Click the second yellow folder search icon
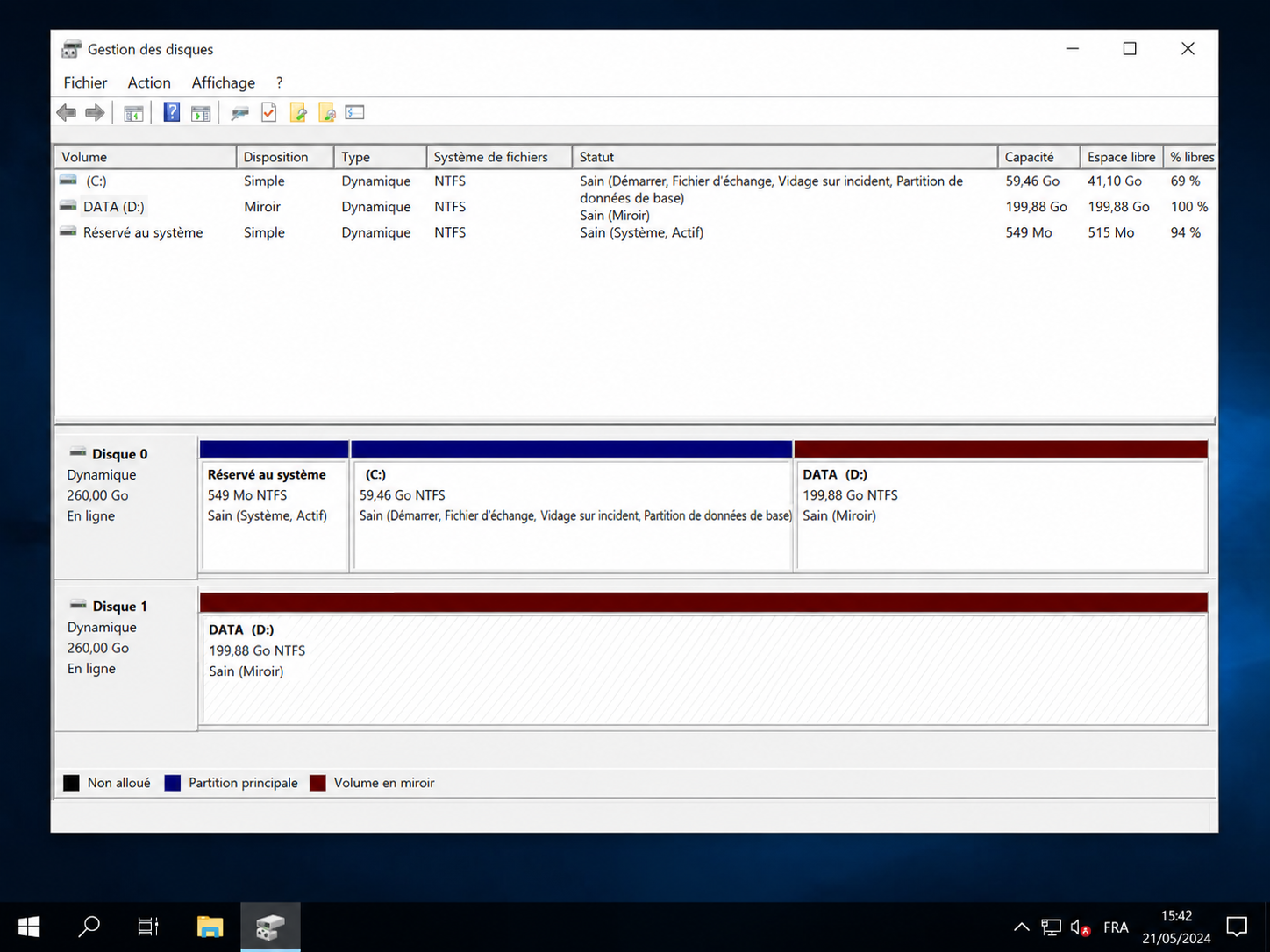The image size is (1270, 952). [327, 112]
